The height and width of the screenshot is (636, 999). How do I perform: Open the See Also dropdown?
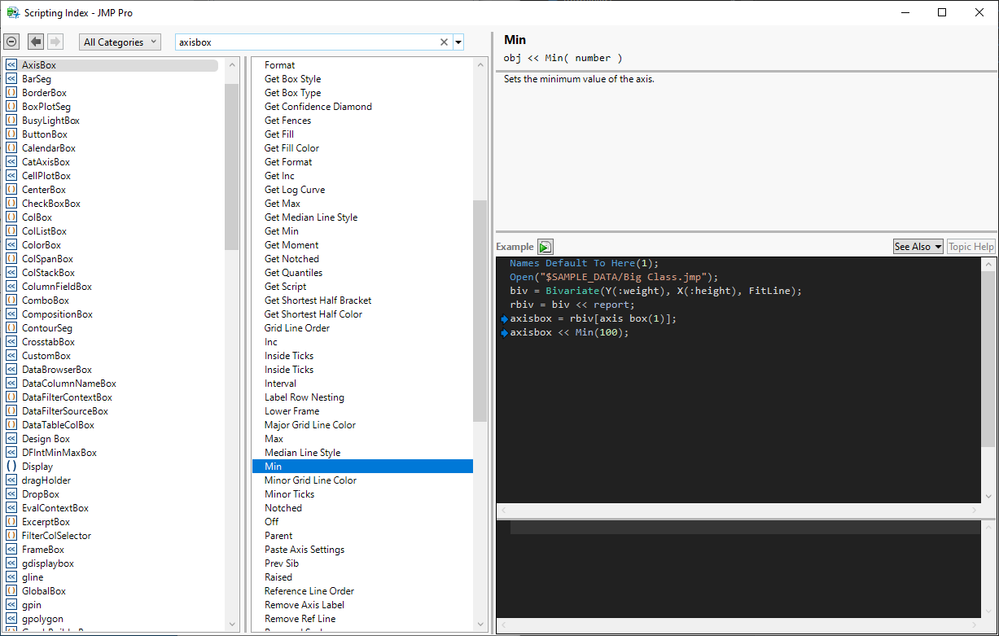(x=918, y=247)
